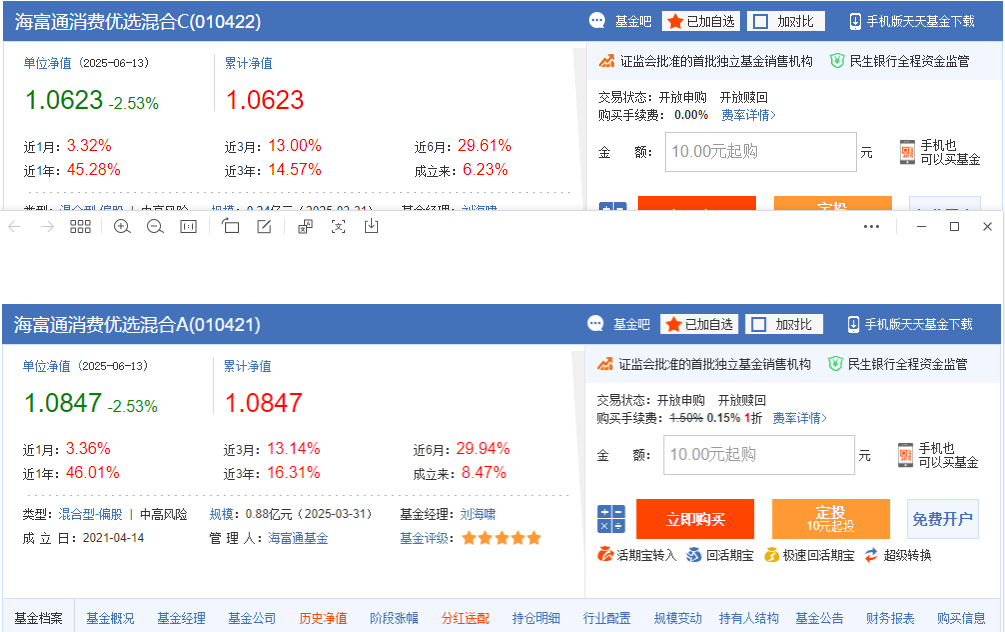Switch to 分红送配 tab
1005x632 pixels.
click(x=465, y=619)
